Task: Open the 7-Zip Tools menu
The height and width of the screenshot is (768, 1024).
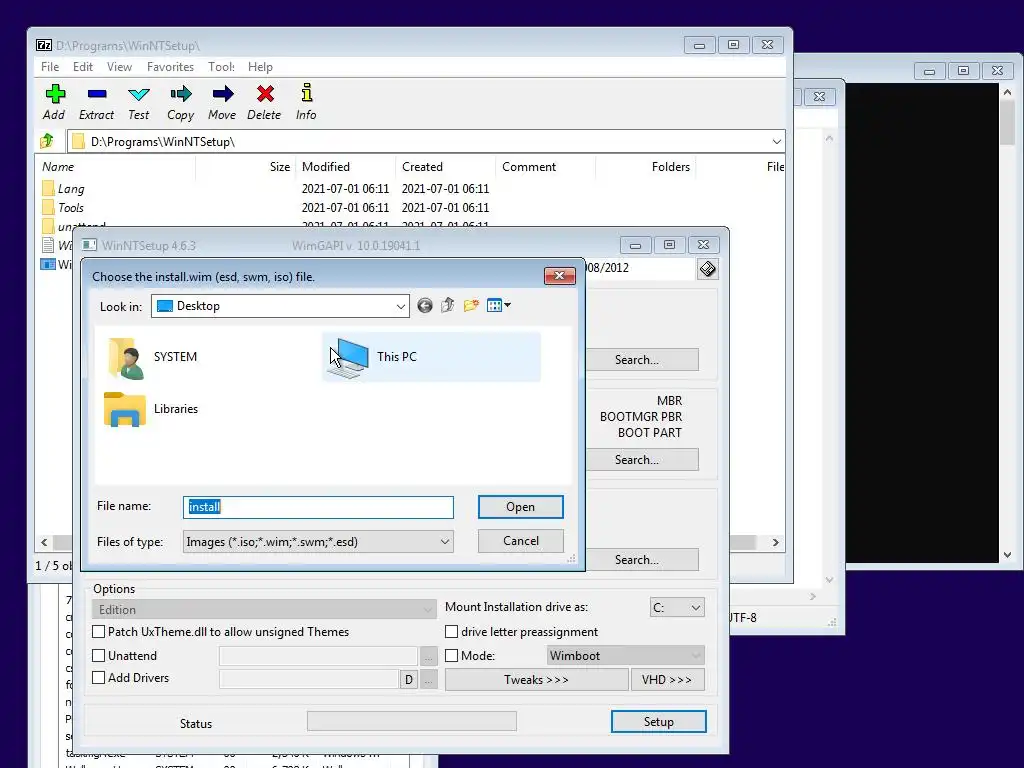Action: point(221,67)
